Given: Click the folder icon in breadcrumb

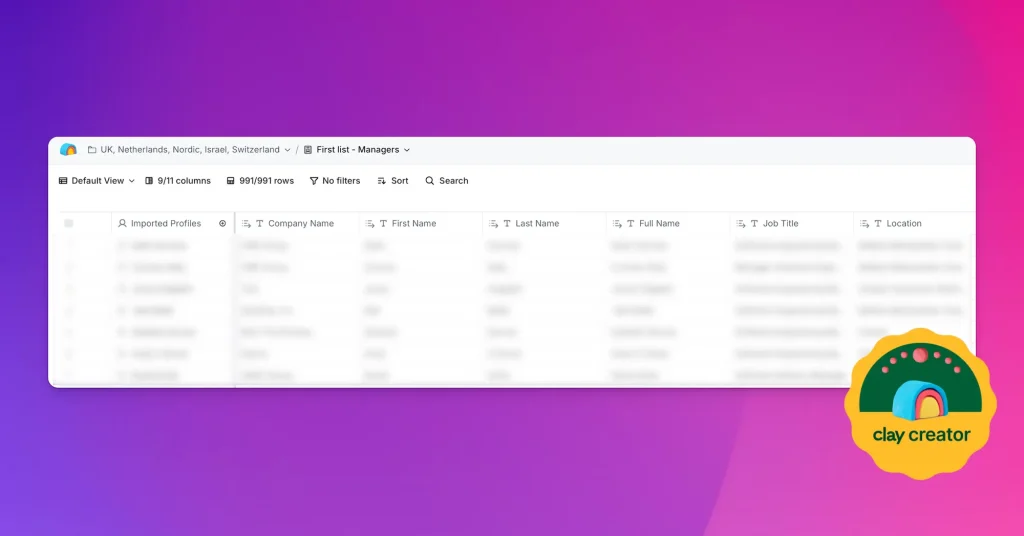Looking at the screenshot, I should (x=92, y=150).
